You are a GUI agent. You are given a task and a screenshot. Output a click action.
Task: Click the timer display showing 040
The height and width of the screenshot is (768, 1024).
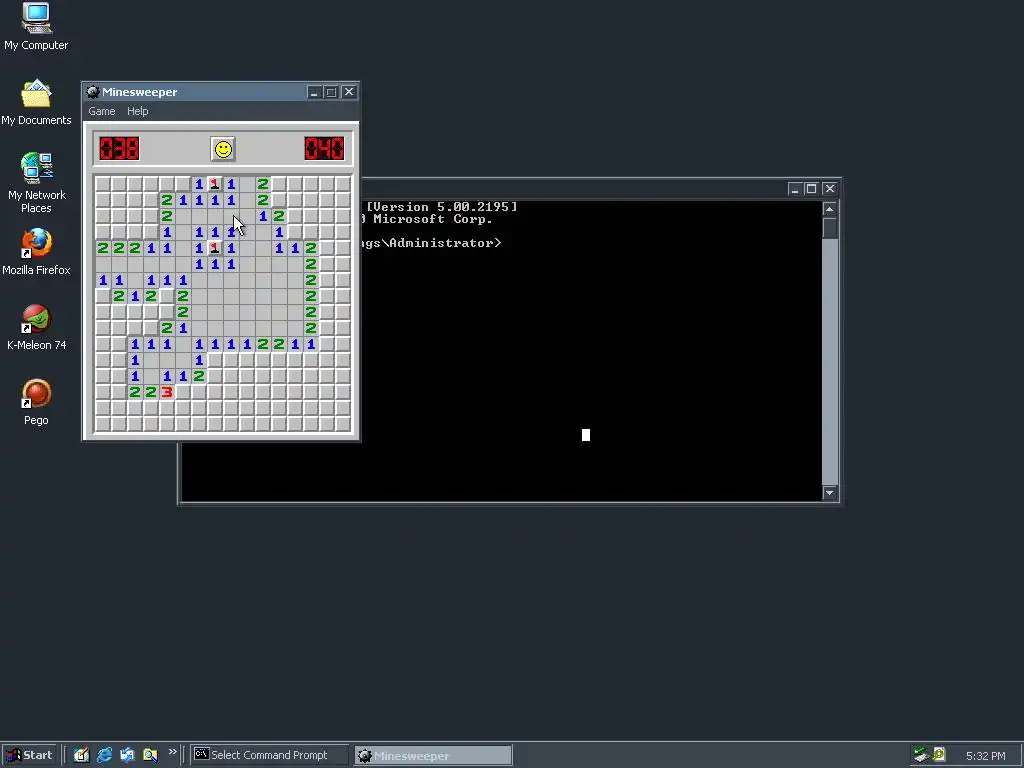(324, 148)
